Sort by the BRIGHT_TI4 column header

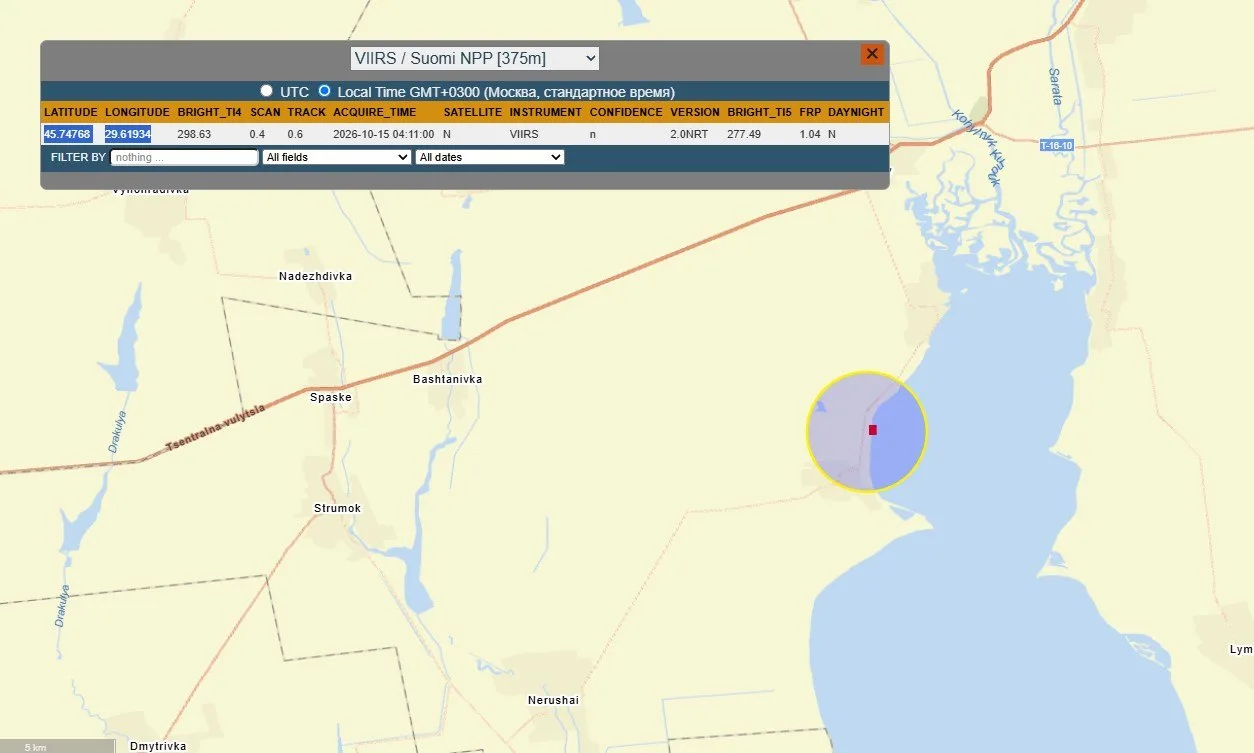pos(208,112)
